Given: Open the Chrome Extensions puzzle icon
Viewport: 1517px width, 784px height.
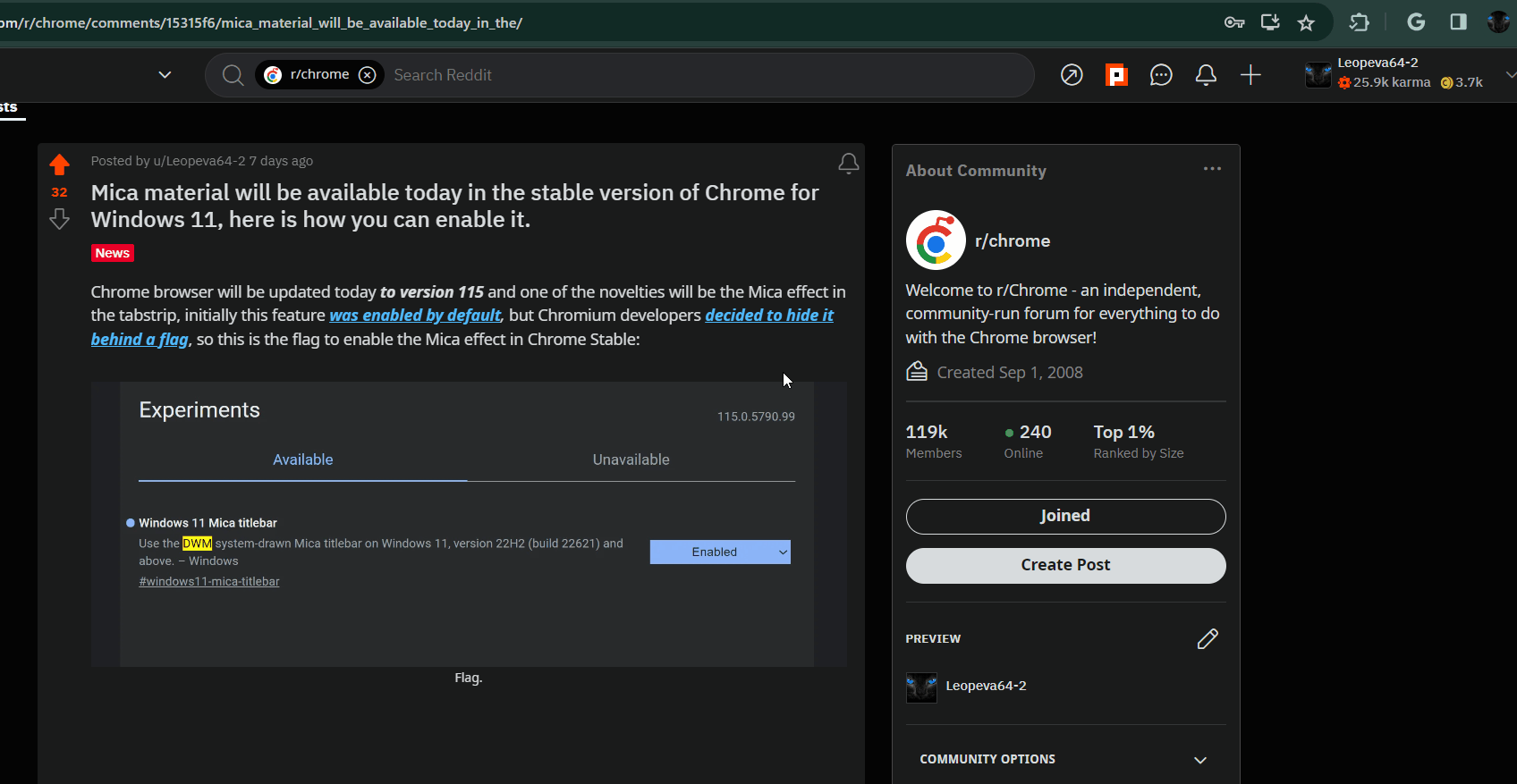Looking at the screenshot, I should point(1360,22).
